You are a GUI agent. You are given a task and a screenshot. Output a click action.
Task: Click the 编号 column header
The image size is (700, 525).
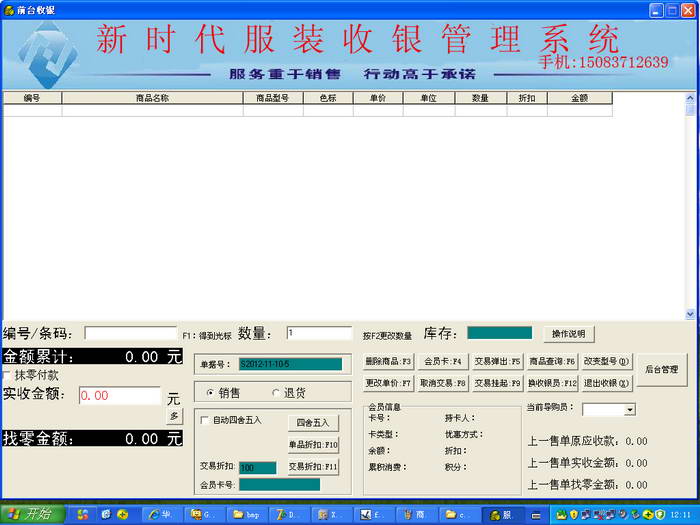(32, 98)
